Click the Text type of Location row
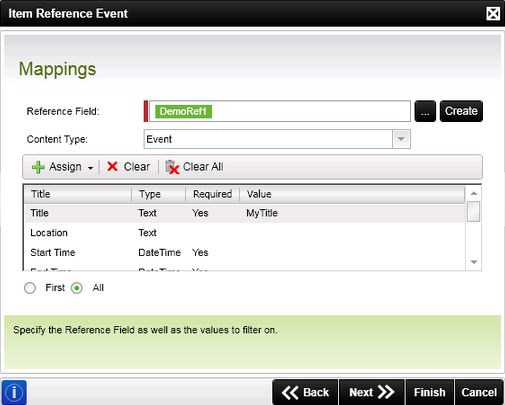 pyautogui.click(x=147, y=233)
